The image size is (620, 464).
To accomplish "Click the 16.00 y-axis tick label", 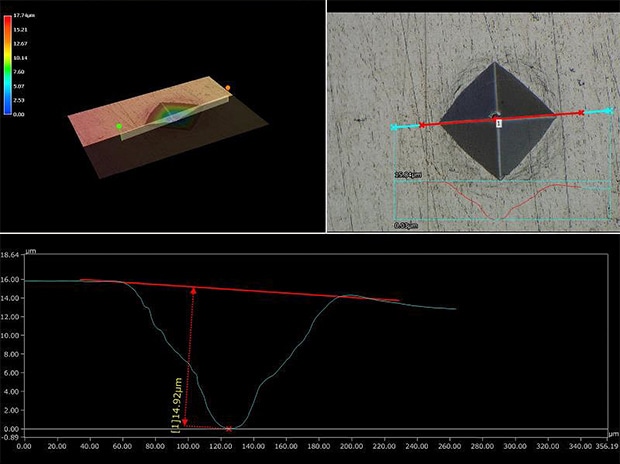I will tap(10, 279).
